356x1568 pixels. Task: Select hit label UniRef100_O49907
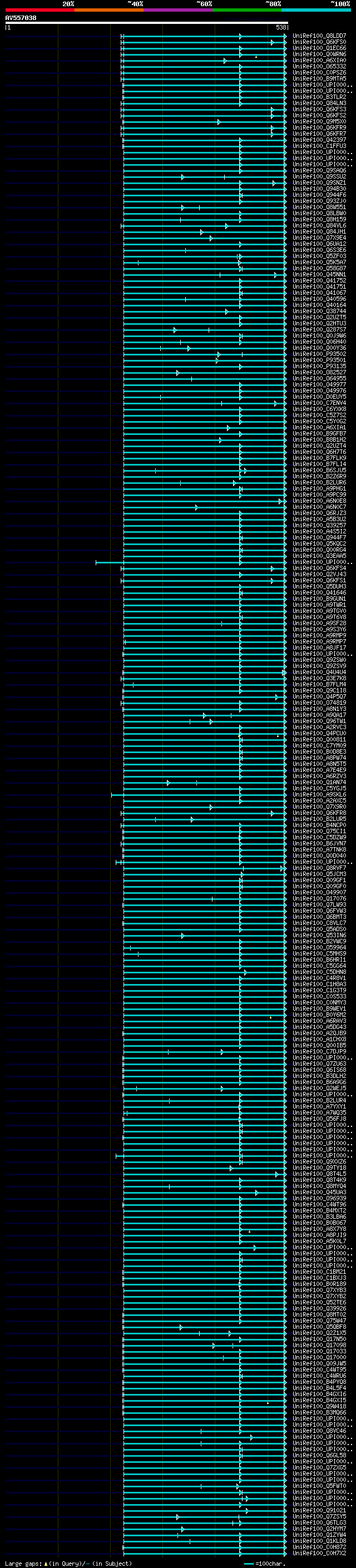tap(319, 892)
